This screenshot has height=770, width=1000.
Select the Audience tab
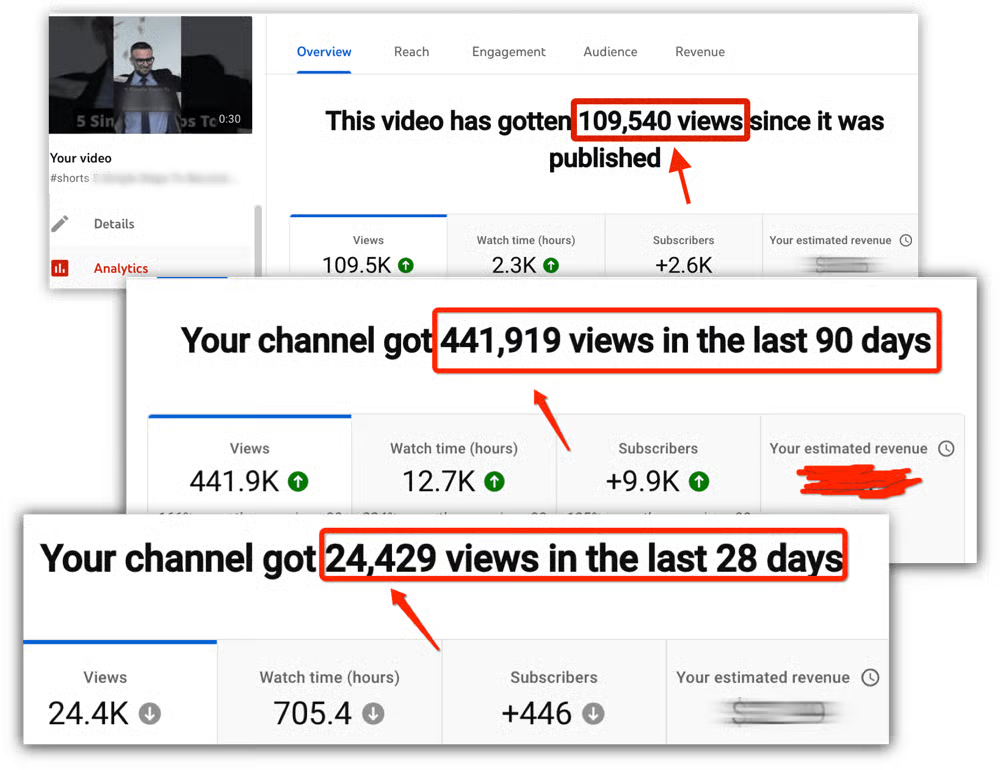[x=610, y=52]
